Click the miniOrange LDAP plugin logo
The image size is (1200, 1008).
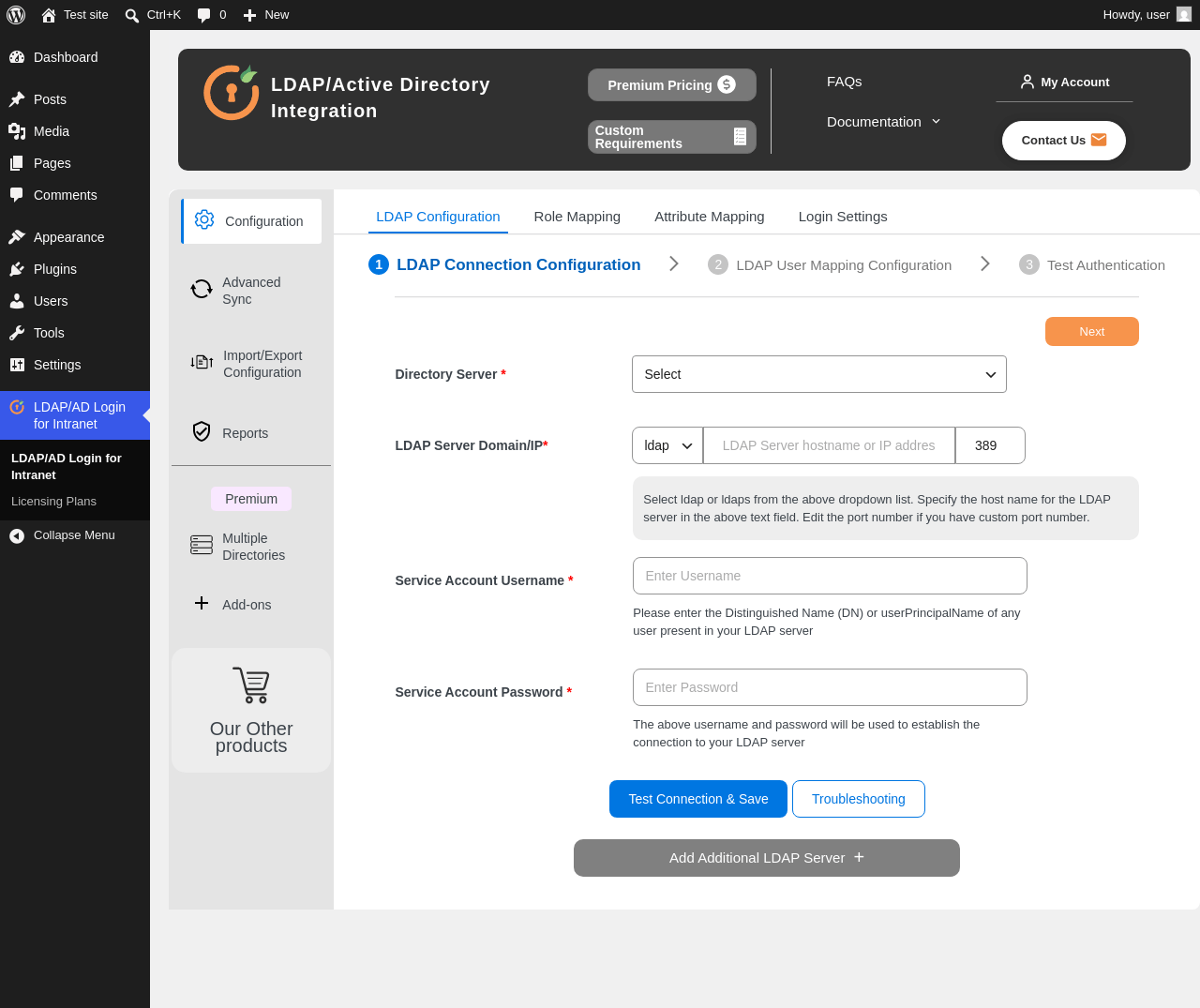click(231, 92)
